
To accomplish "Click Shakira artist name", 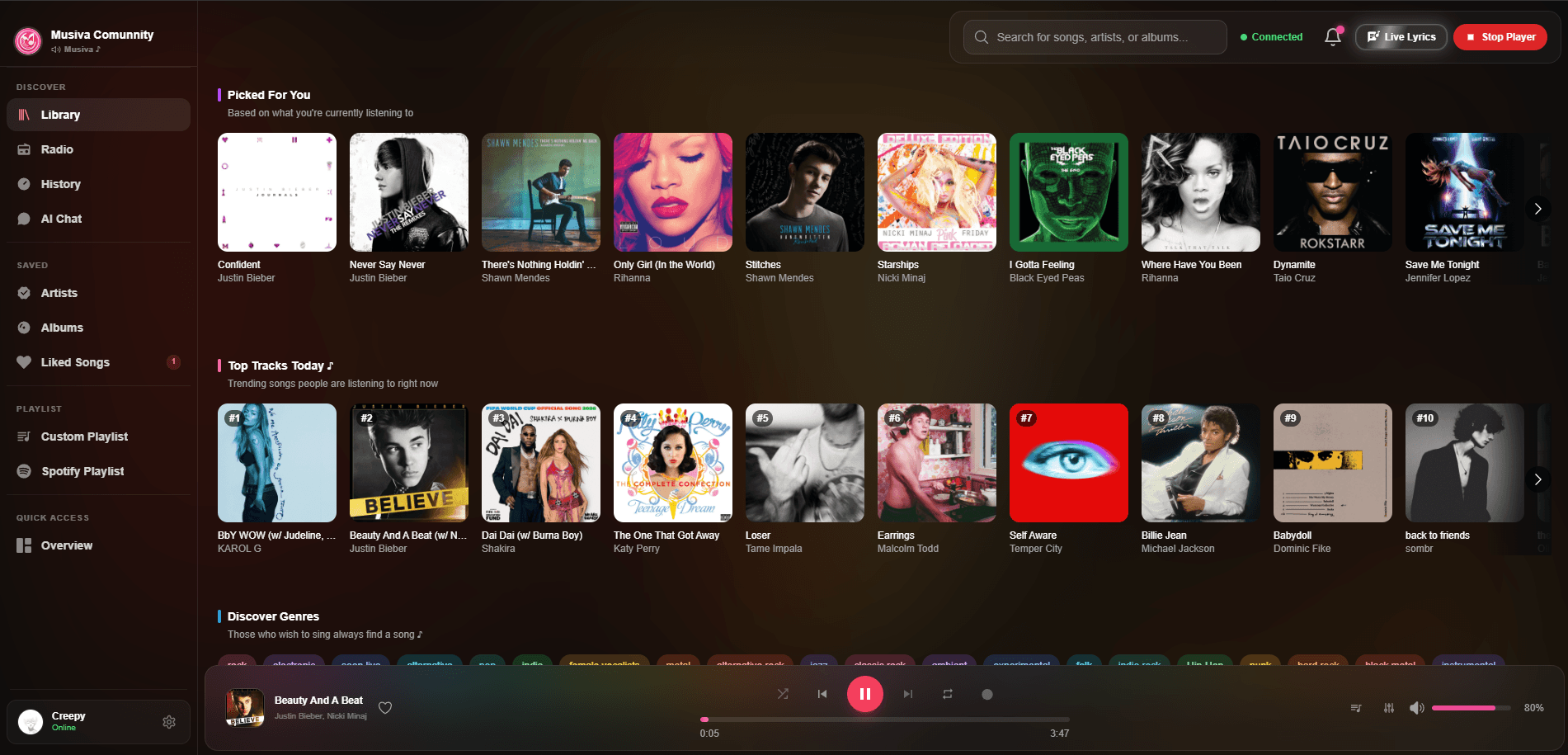I will pyautogui.click(x=498, y=549).
